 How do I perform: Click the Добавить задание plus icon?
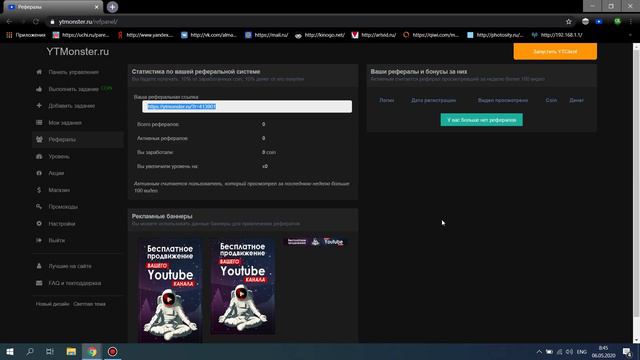(39, 106)
